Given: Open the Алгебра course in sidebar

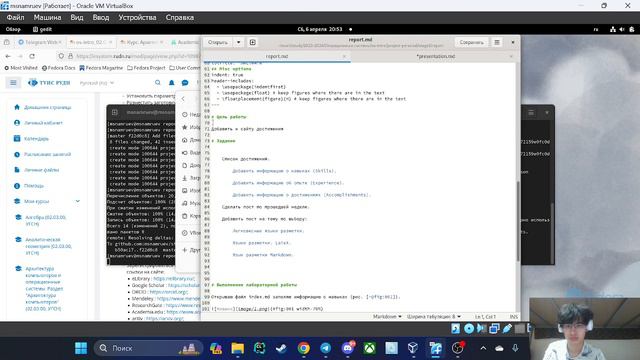Looking at the screenshot, I should (45, 220).
